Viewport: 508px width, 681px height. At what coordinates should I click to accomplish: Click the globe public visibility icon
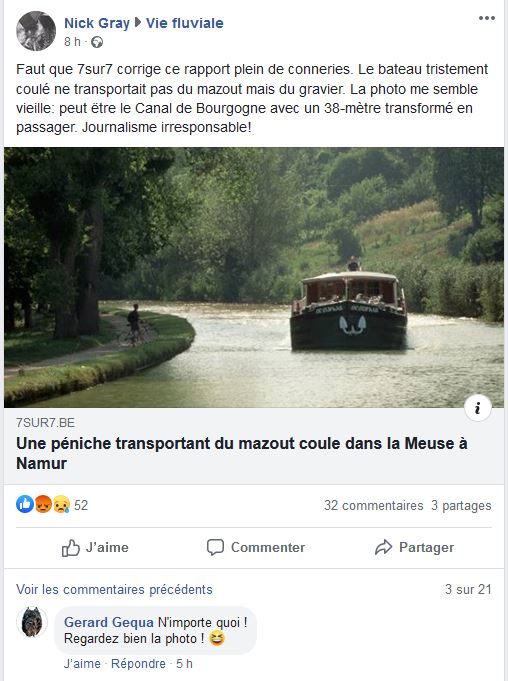97,42
